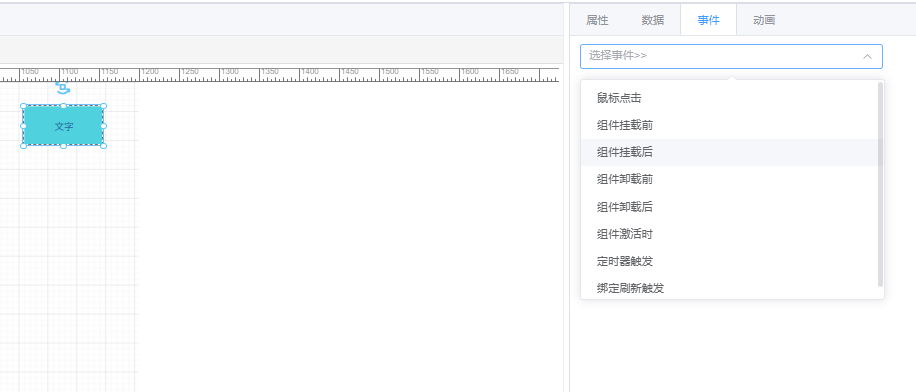This screenshot has height=392, width=916.
Task: Select 组件卸载前 from the event list
Action: pyautogui.click(x=730, y=179)
